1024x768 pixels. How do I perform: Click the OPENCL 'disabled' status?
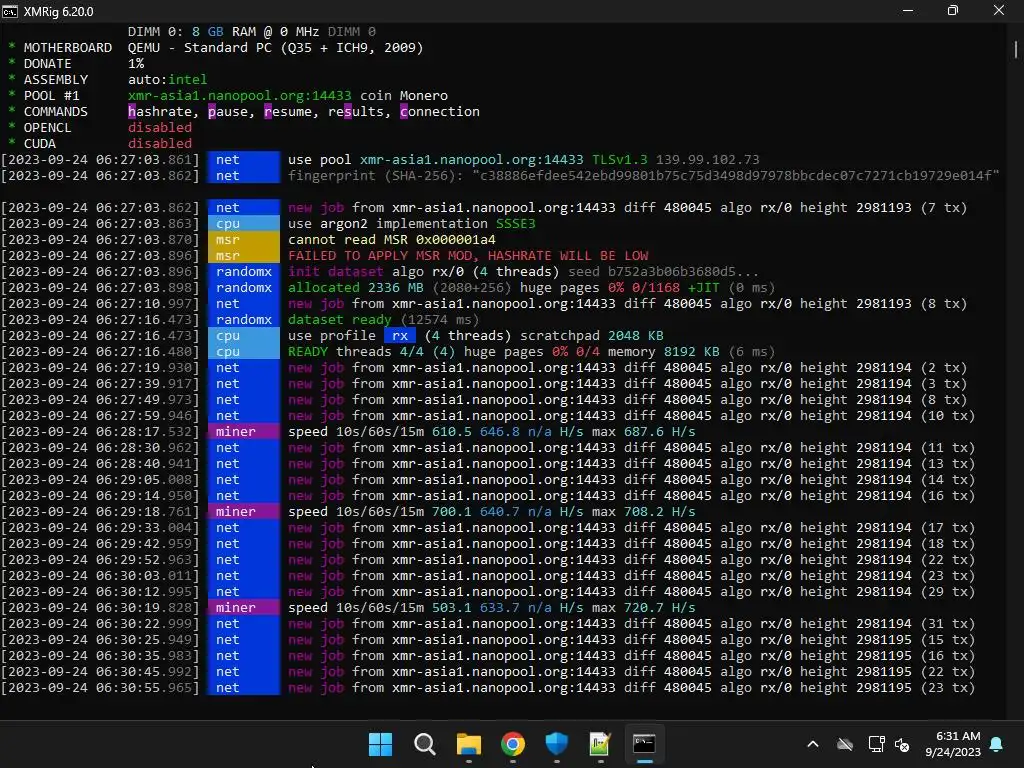tap(160, 127)
